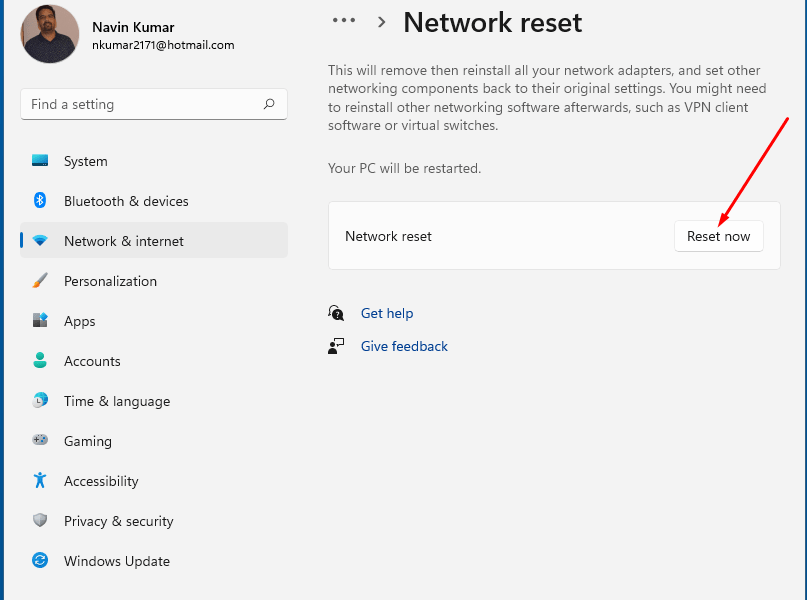The image size is (807, 600).
Task: Click the Accessibility figure icon
Action: 40,481
